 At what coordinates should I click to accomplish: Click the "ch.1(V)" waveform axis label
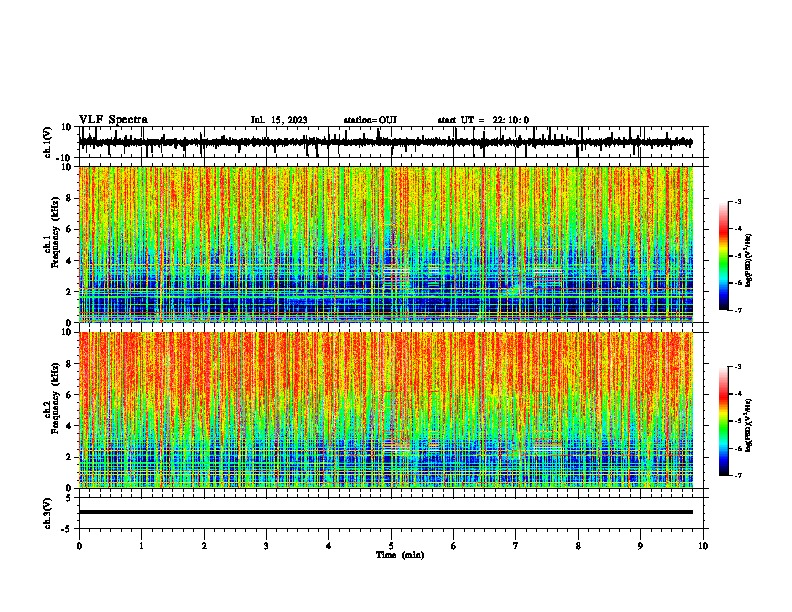click(48, 142)
